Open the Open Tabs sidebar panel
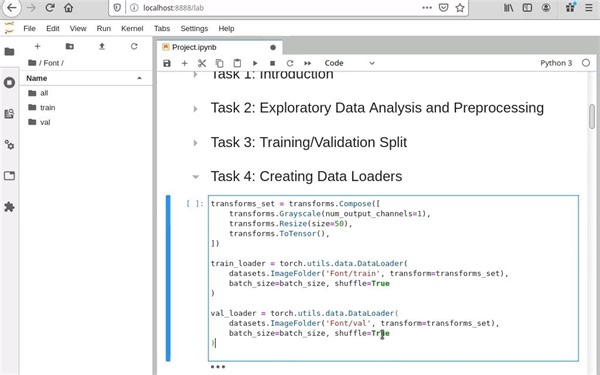The width and height of the screenshot is (600, 375). 9,176
